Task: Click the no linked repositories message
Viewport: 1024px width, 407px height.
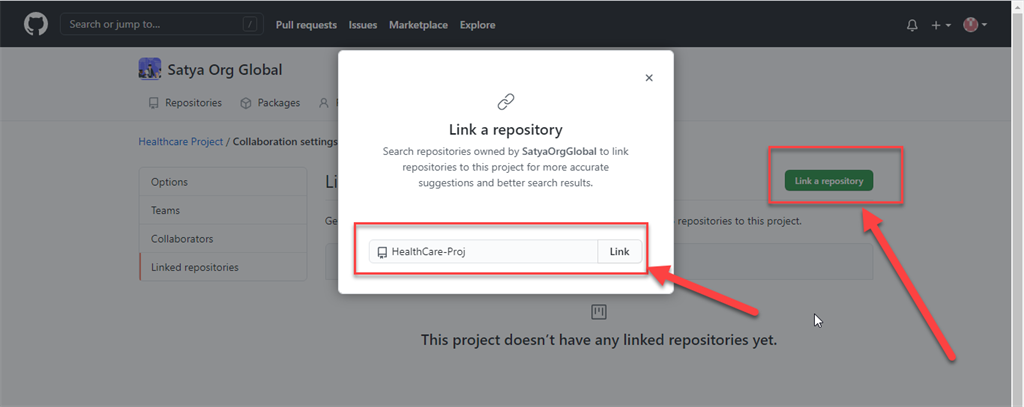Action: click(599, 340)
